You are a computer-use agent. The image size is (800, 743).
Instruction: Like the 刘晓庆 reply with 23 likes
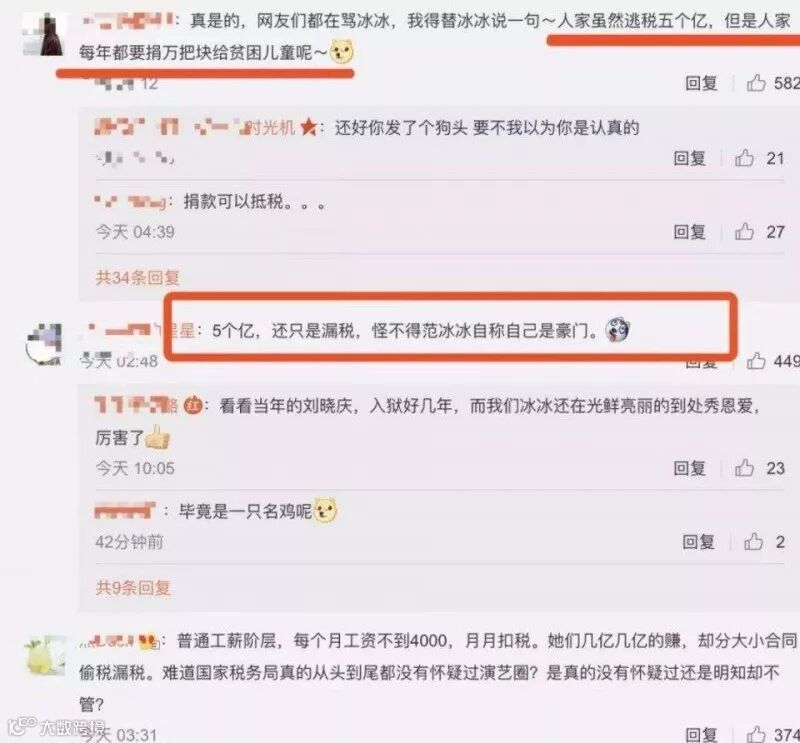(744, 467)
